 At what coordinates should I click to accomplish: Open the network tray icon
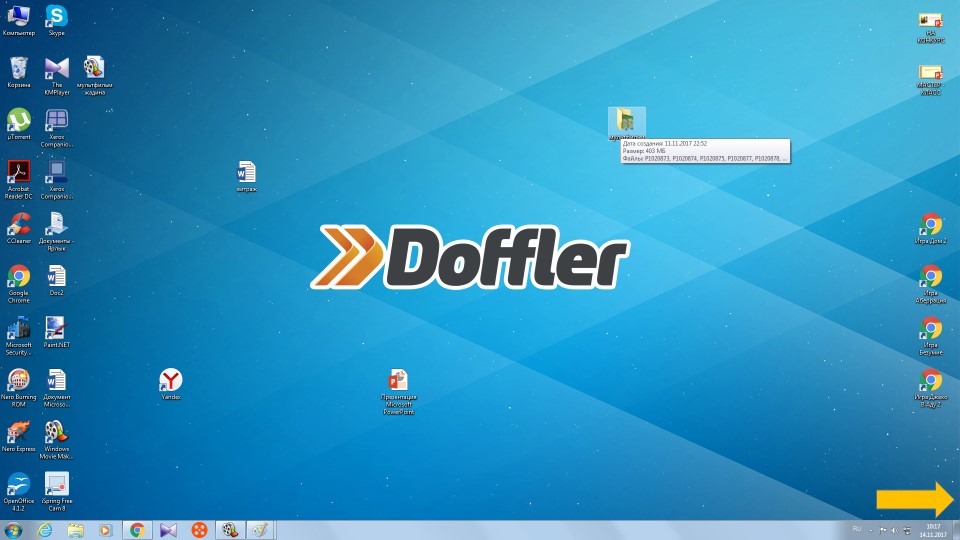point(907,530)
